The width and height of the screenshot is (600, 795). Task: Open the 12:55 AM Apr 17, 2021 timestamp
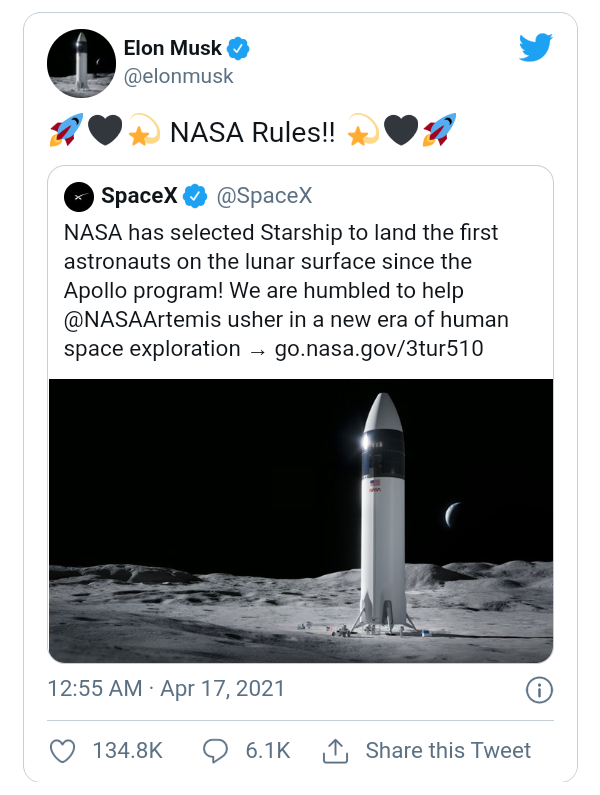coord(166,689)
